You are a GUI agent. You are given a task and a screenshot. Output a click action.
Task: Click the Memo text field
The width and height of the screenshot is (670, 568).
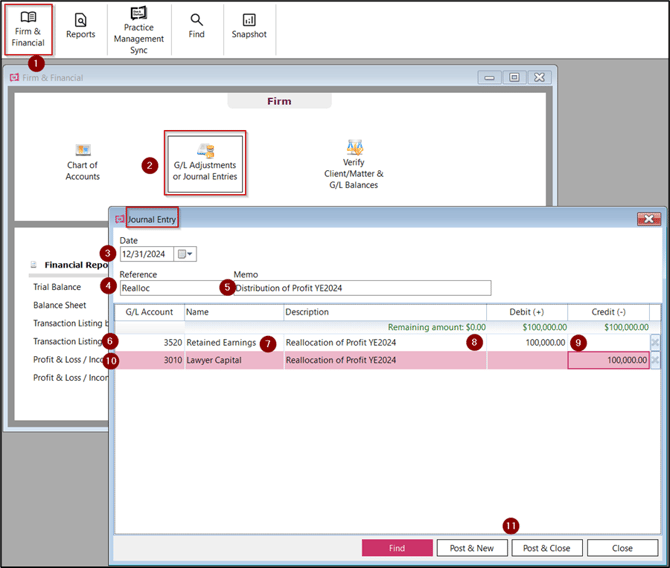[360, 288]
